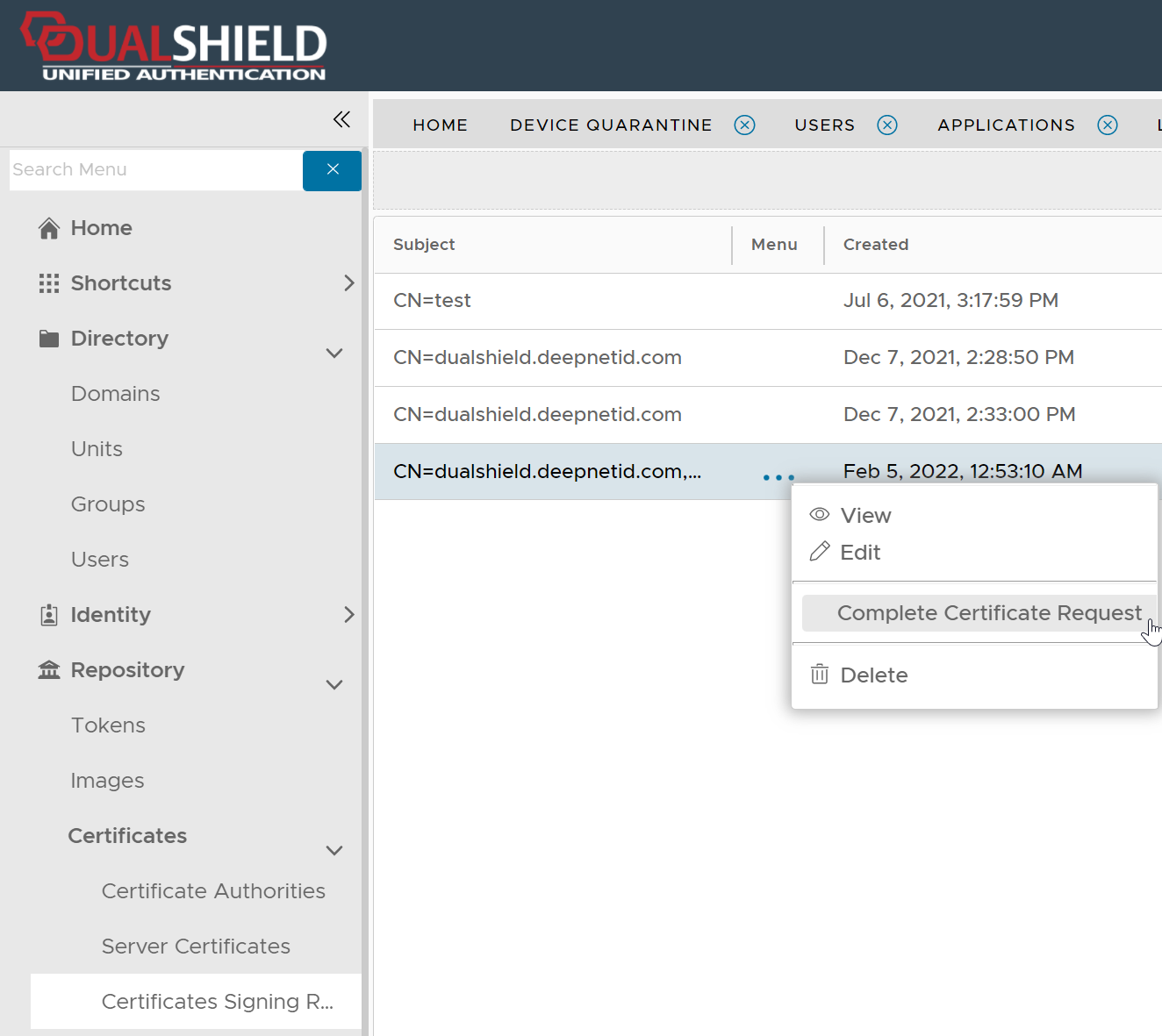
Task: Select View from the context menu
Action: coord(864,516)
